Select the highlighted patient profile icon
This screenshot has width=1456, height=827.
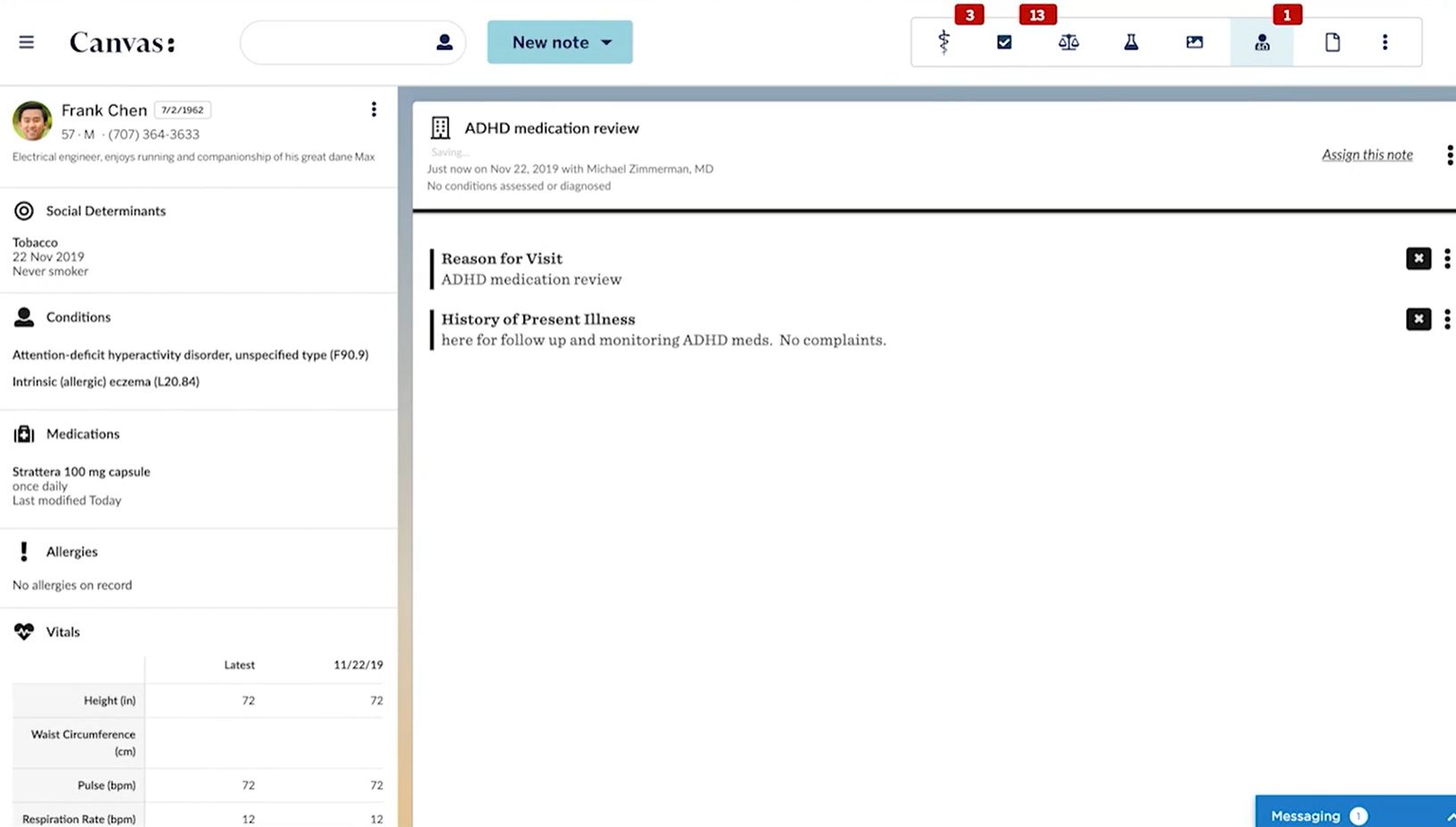point(1262,42)
